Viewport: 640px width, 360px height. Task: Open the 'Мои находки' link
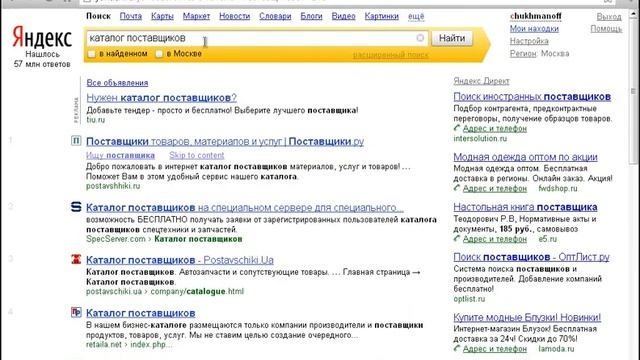(534, 29)
